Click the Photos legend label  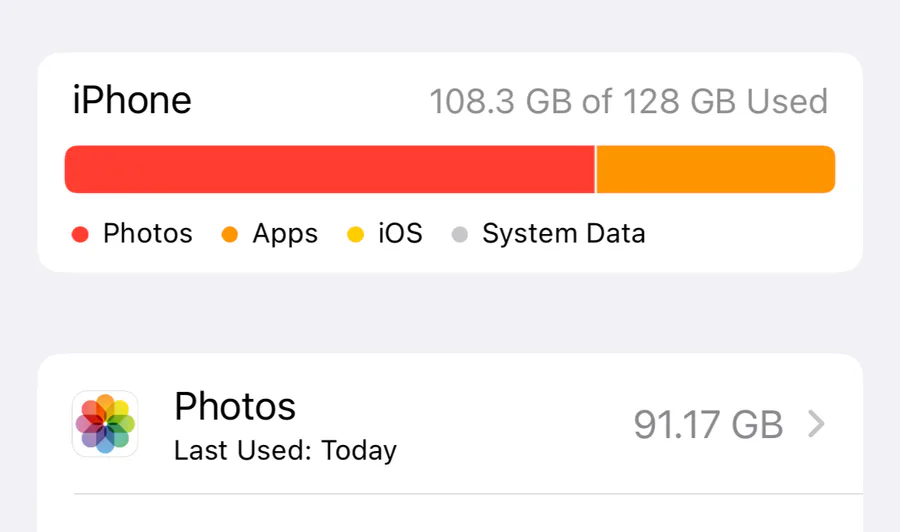click(x=148, y=234)
